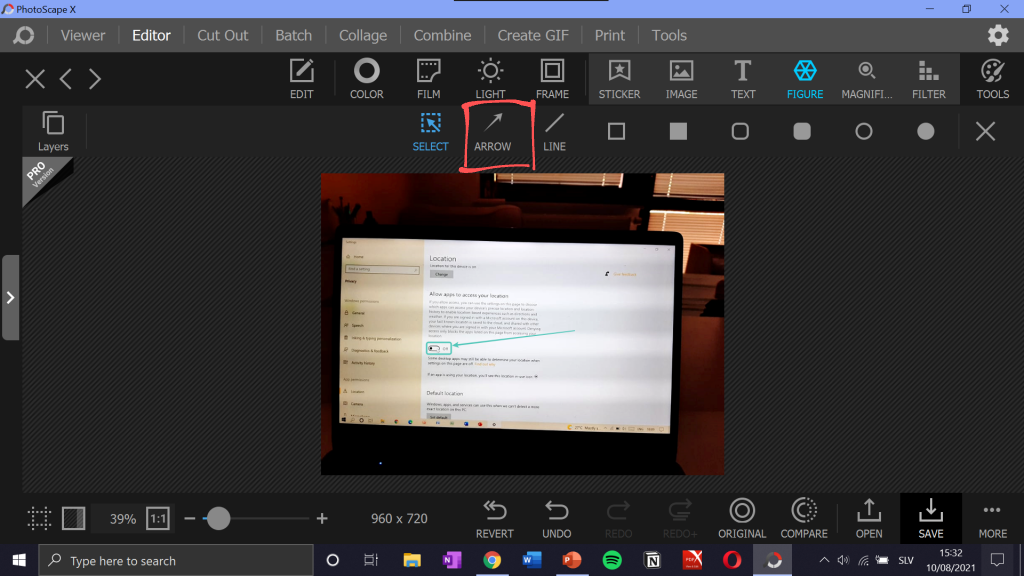
Task: Click COMPARE
Action: coord(804,519)
